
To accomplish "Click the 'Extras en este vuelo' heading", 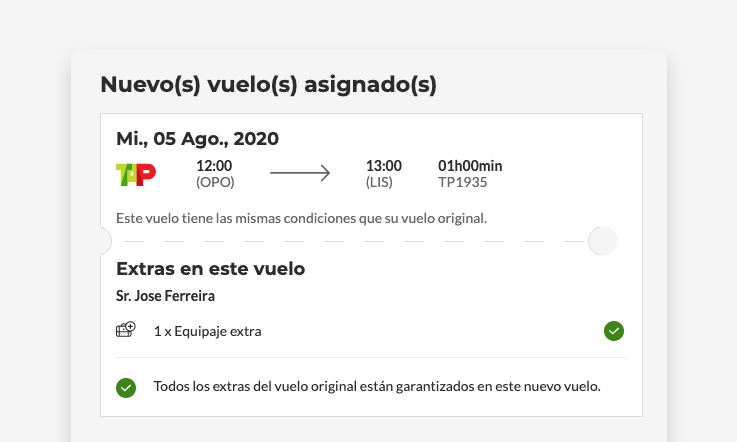I will [210, 269].
